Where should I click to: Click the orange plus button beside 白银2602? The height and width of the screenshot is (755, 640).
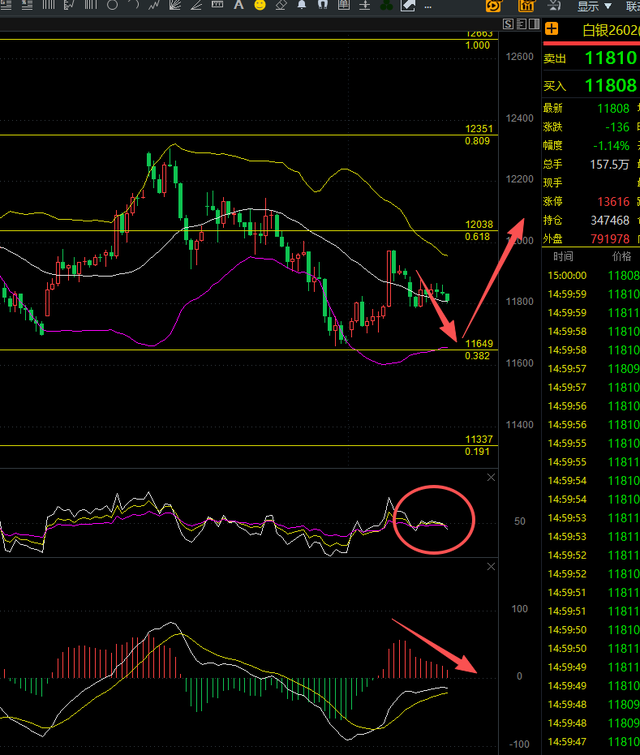pos(551,29)
